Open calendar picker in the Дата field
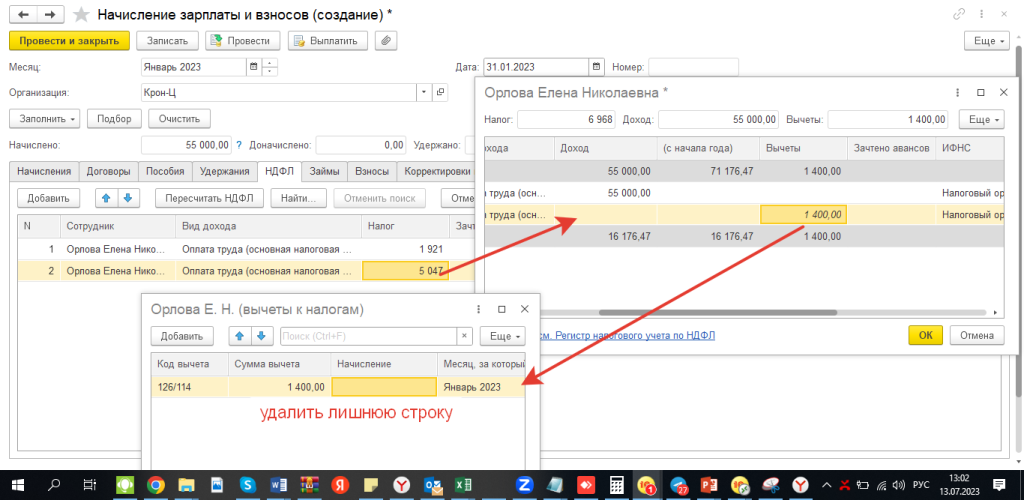 click(597, 67)
